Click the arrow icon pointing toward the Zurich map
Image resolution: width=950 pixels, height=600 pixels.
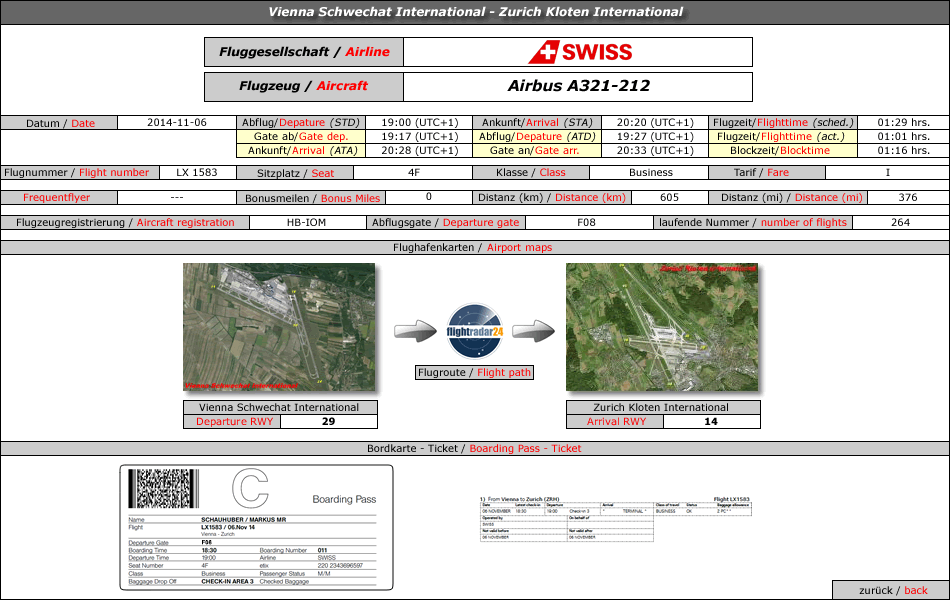tap(534, 331)
